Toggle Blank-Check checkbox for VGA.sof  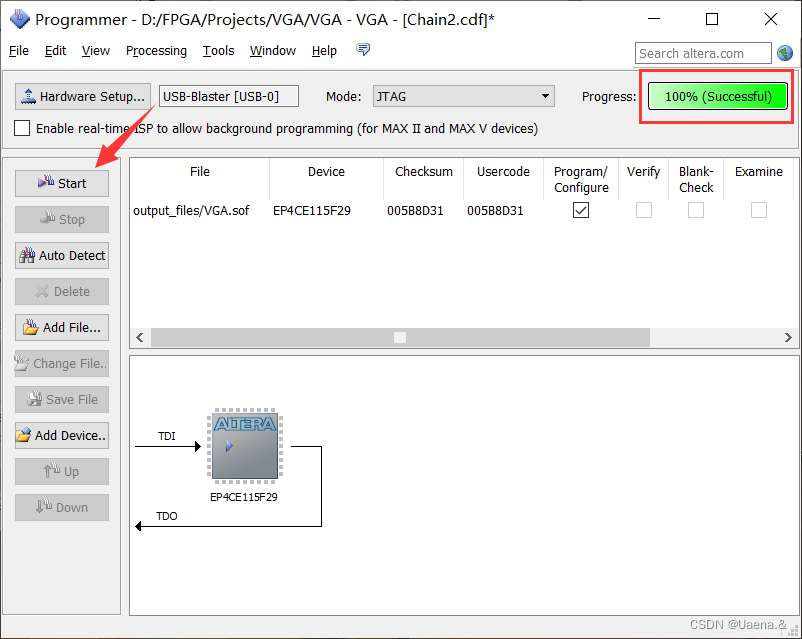point(696,210)
